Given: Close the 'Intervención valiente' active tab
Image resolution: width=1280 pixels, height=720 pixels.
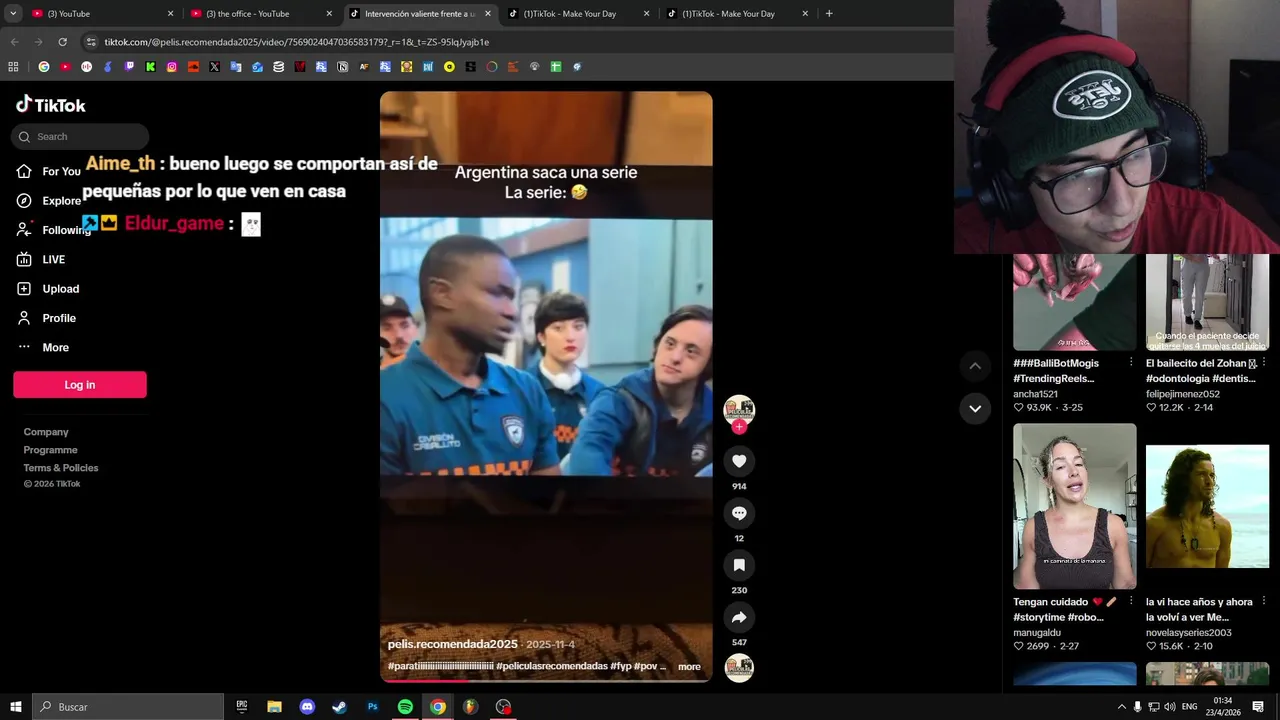Looking at the screenshot, I should click(488, 14).
